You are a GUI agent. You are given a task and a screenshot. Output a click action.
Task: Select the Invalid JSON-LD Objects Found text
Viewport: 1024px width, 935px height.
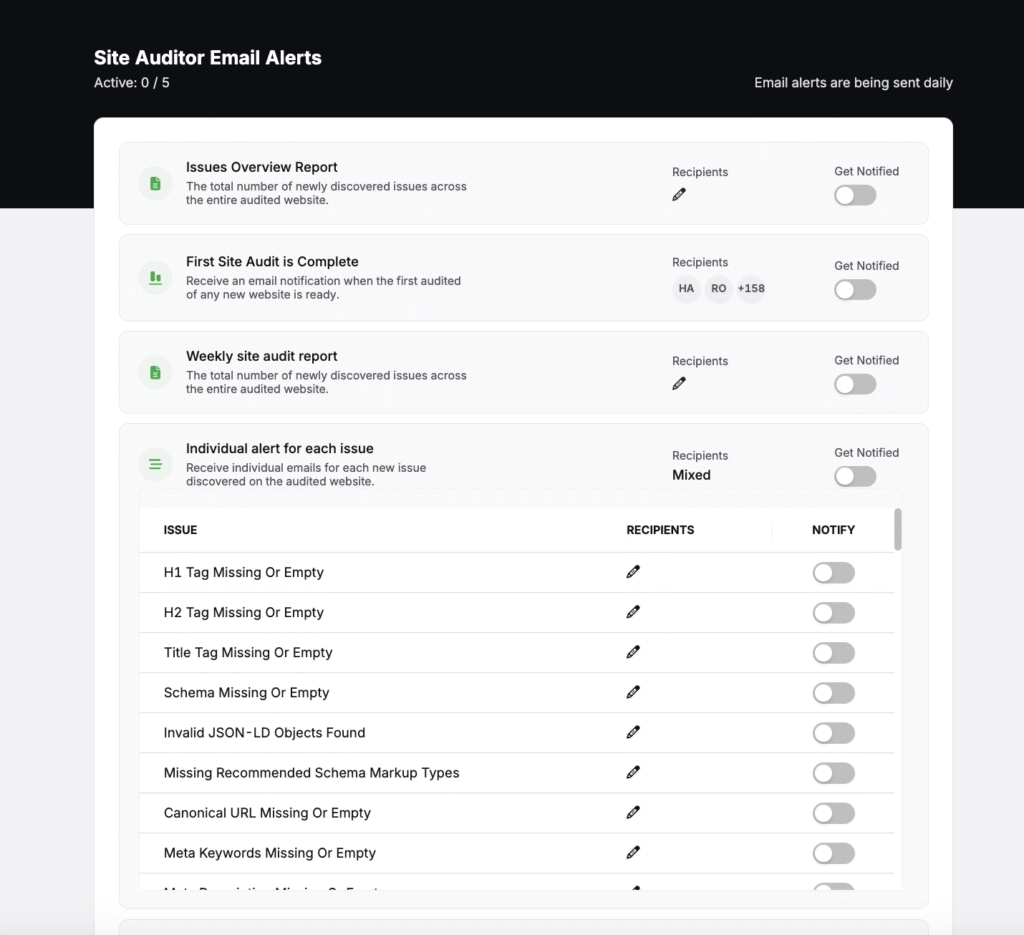click(x=264, y=733)
